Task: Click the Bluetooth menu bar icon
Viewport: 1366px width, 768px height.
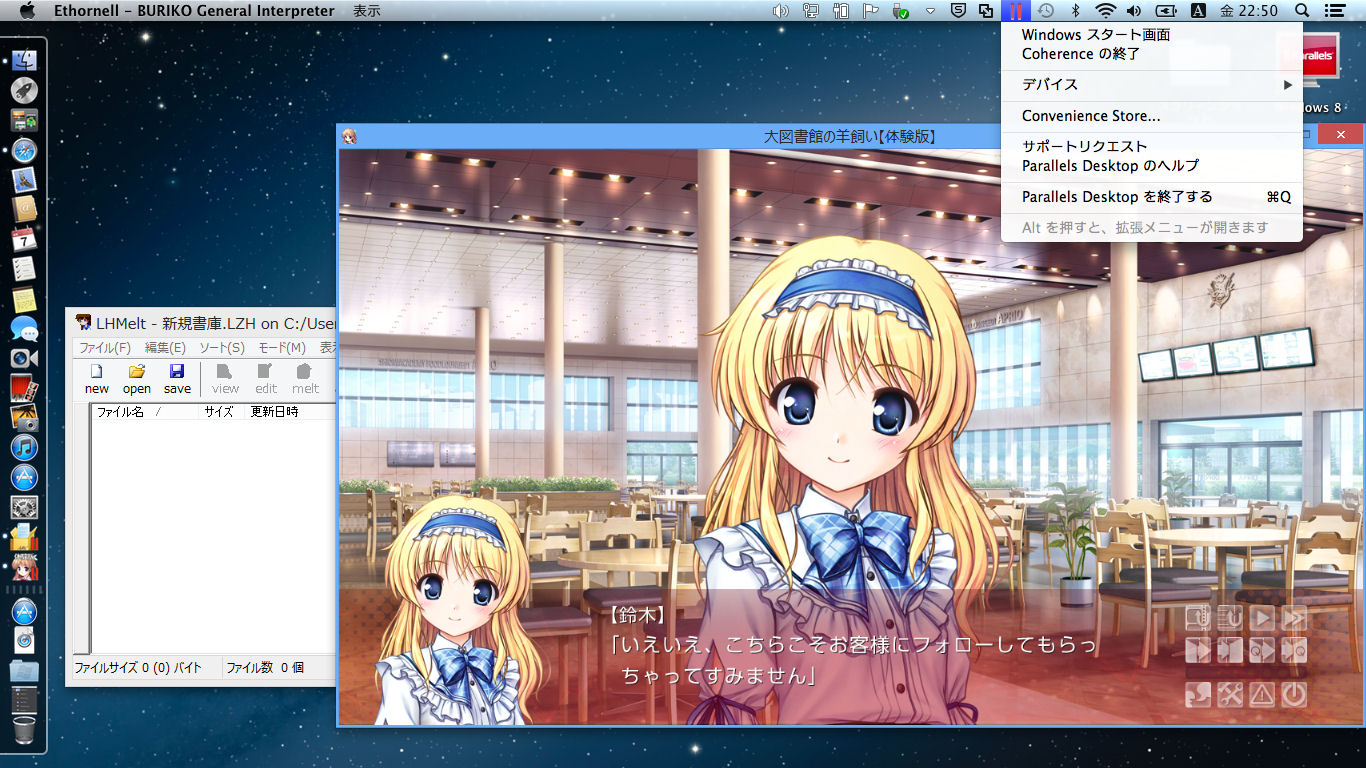Action: coord(1076,11)
